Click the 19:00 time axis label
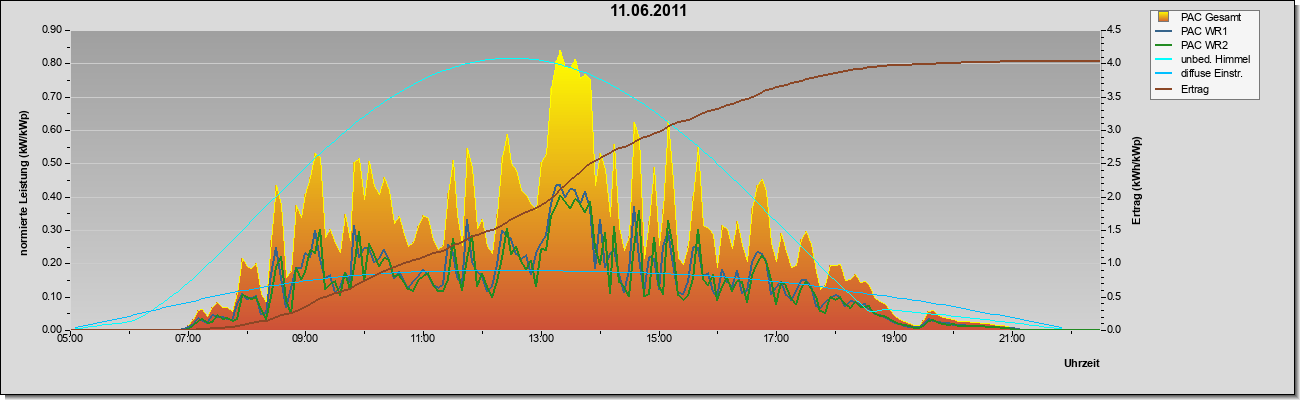This screenshot has height=400, width=1300. pos(894,340)
